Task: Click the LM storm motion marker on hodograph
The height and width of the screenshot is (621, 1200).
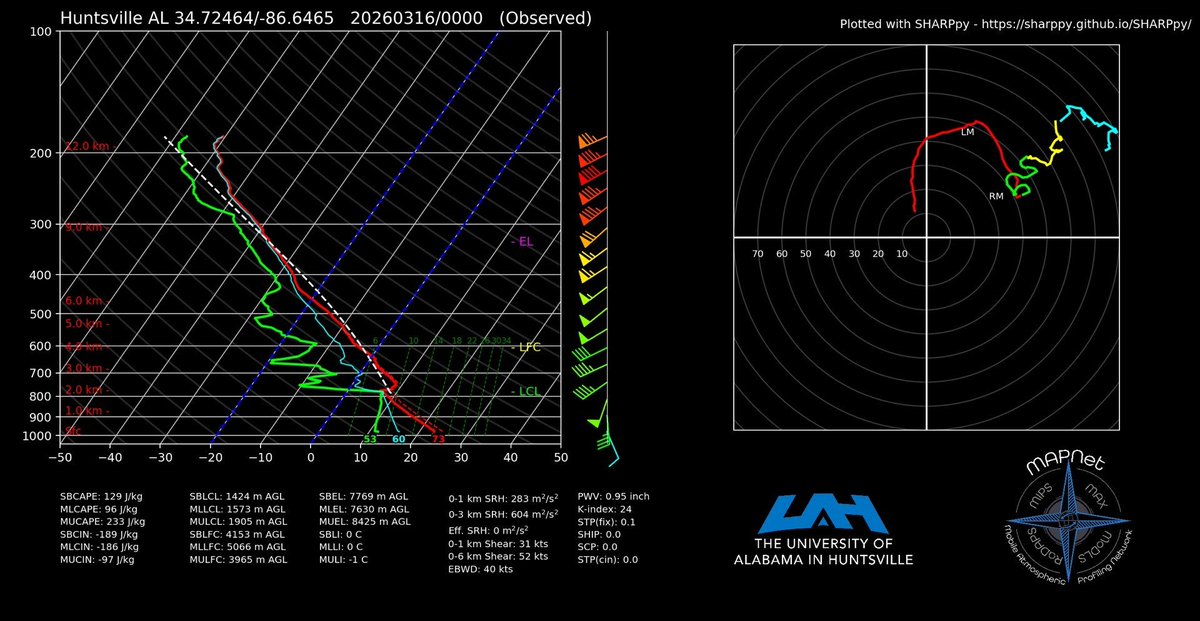Action: tap(967, 131)
